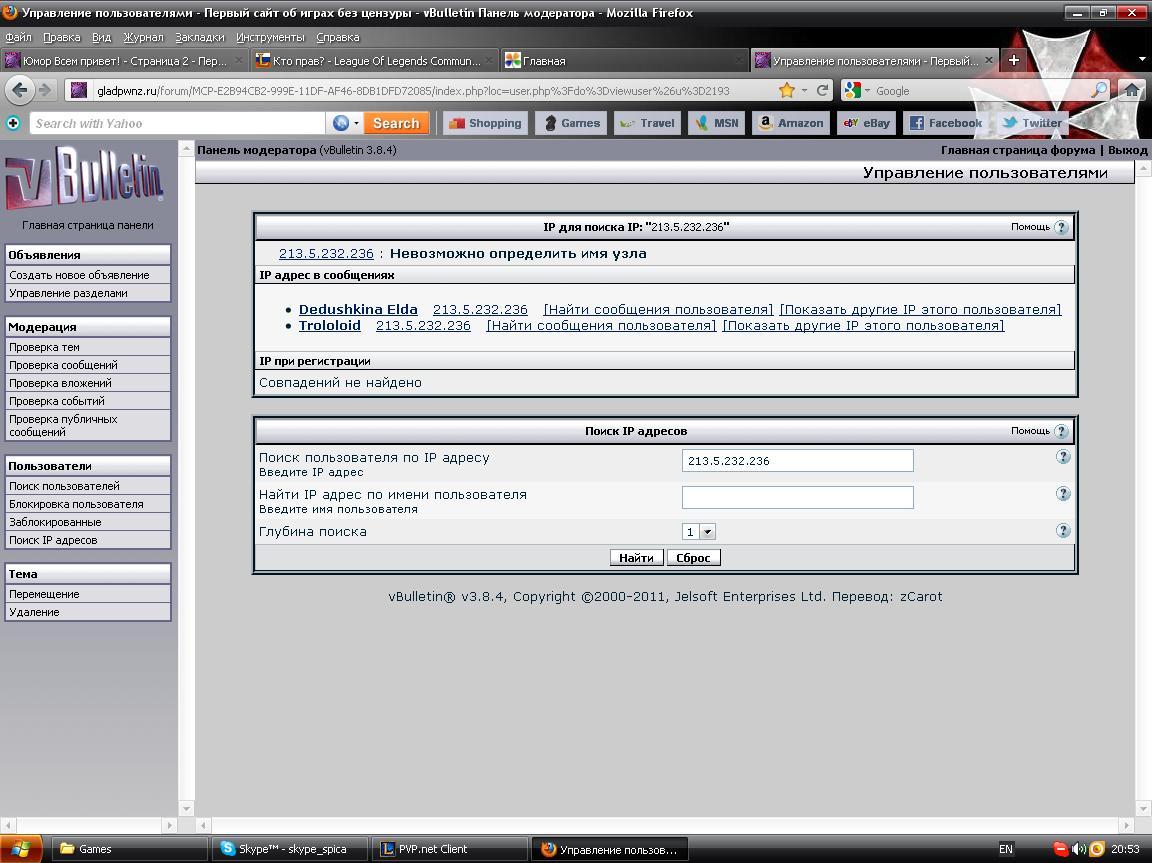Open a new tab with plus button
This screenshot has width=1166, height=863.
click(x=1014, y=60)
